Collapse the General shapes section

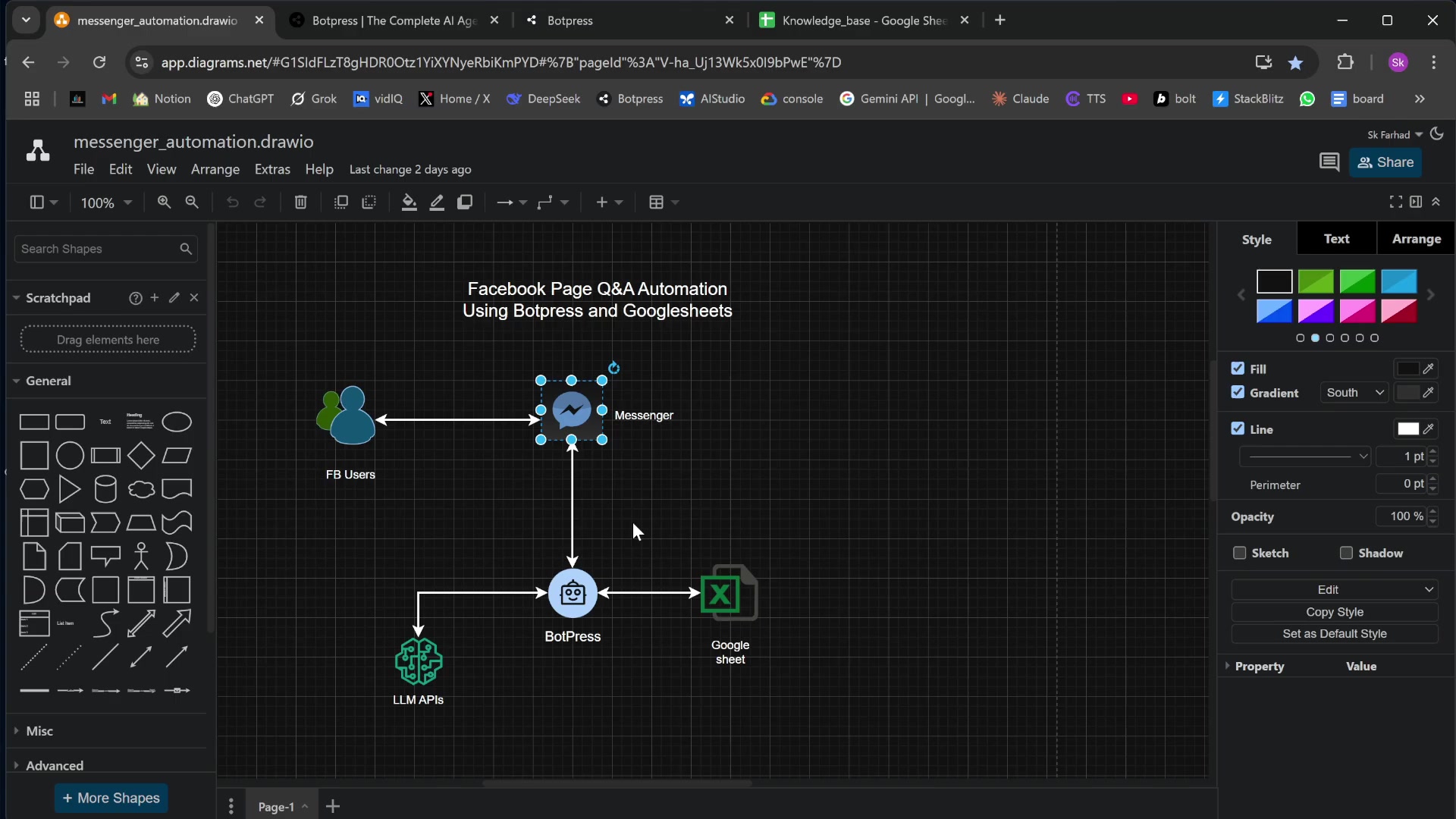coord(49,381)
